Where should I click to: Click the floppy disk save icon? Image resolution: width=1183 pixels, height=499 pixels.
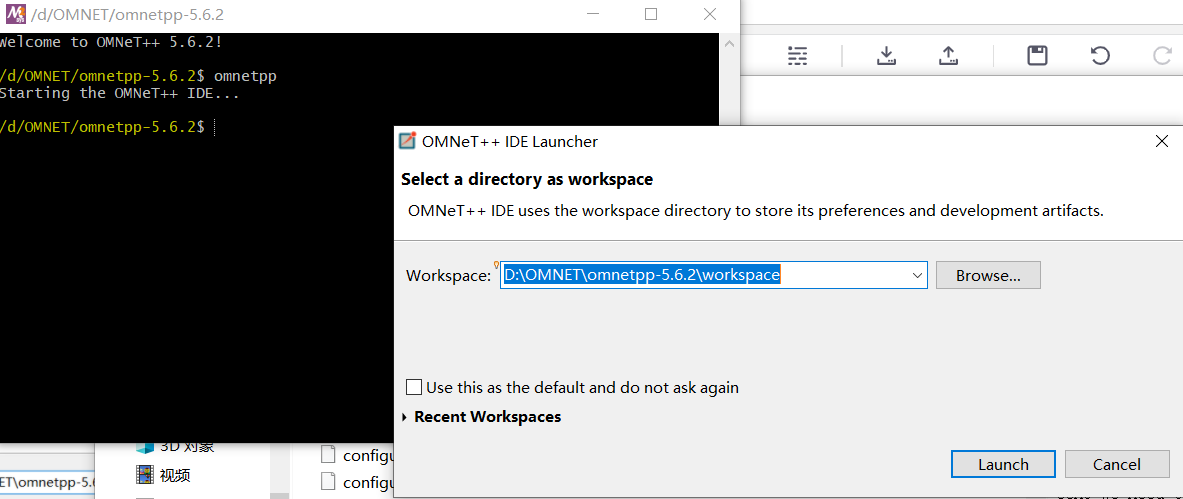tap(1037, 56)
